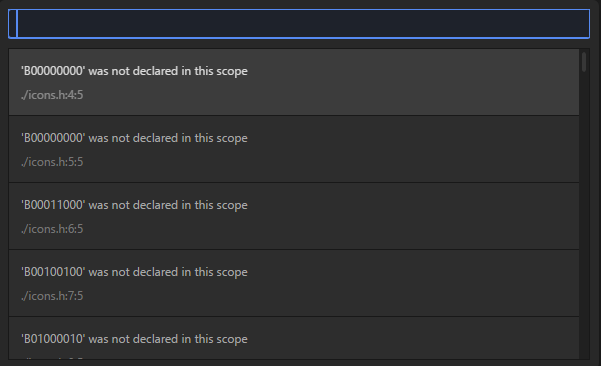The height and width of the screenshot is (366, 601).
Task: Click scrollbar track below the thumb
Action: pos(584,215)
